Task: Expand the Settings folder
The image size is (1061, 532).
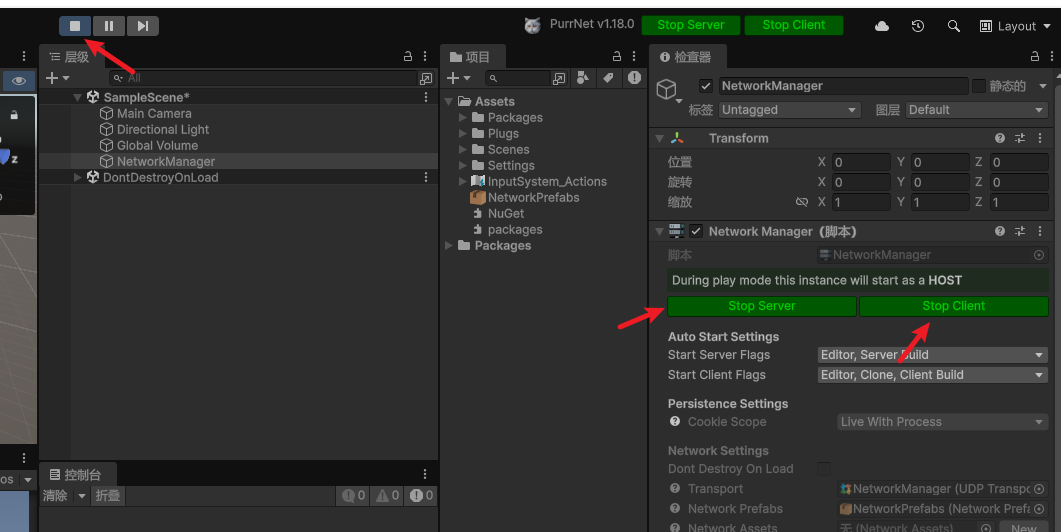Action: [x=463, y=166]
